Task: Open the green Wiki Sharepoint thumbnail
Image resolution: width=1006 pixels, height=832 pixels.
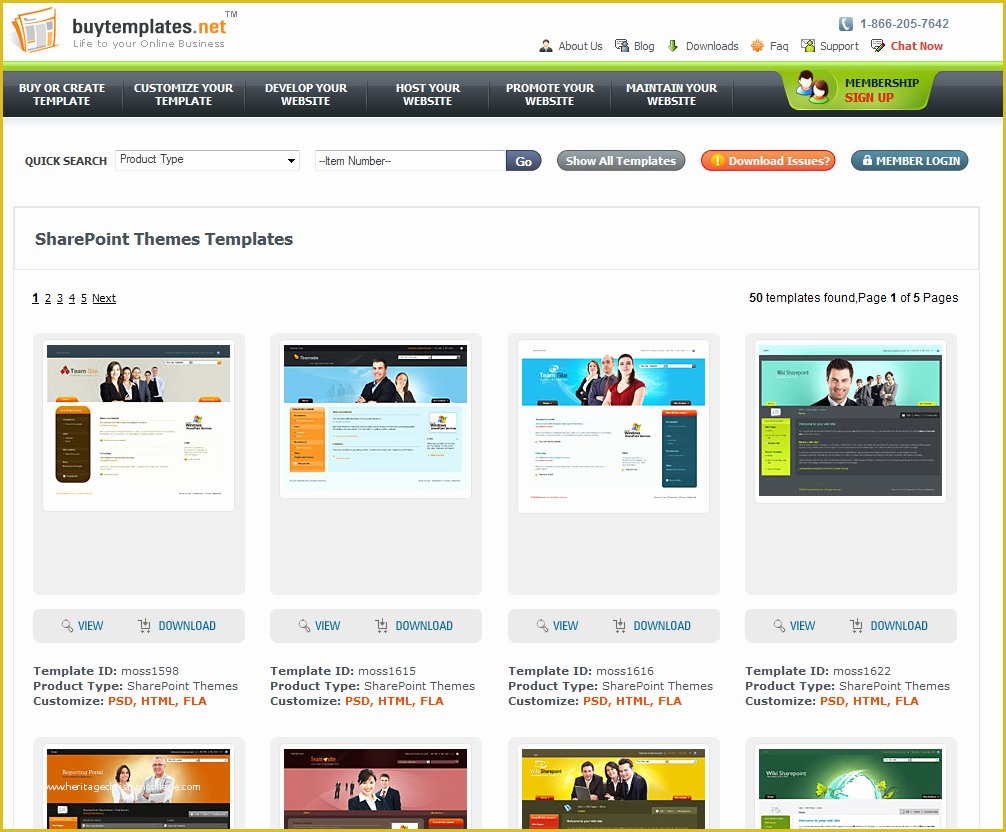Action: [850, 788]
